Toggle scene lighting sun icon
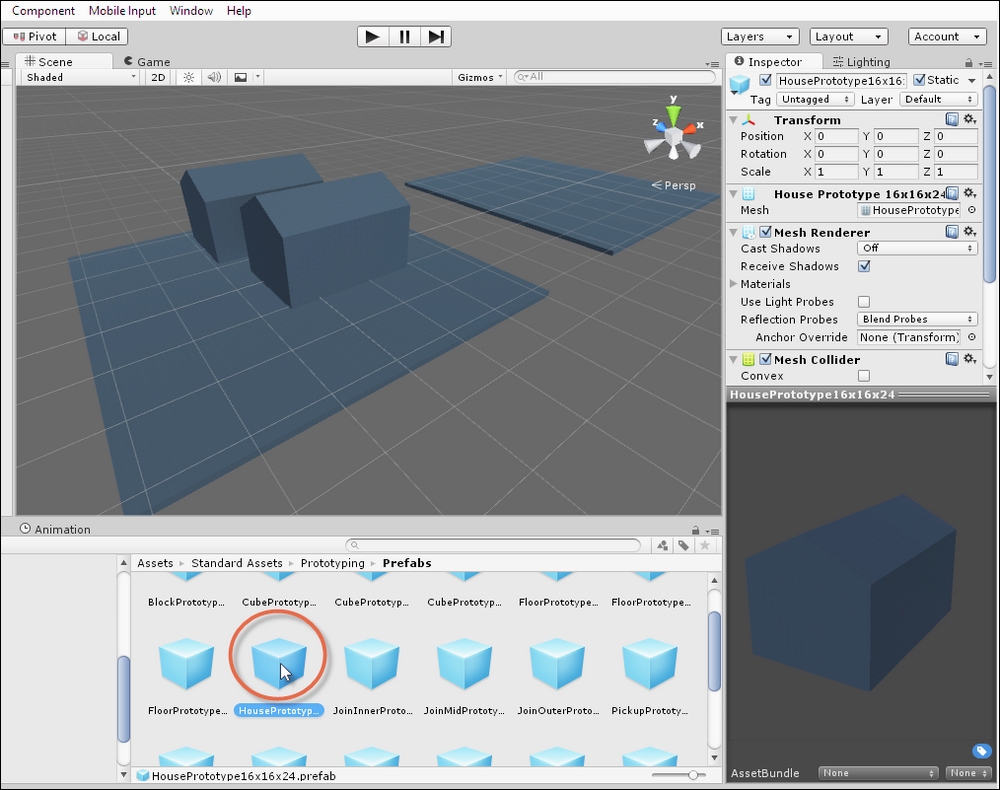 coord(188,77)
